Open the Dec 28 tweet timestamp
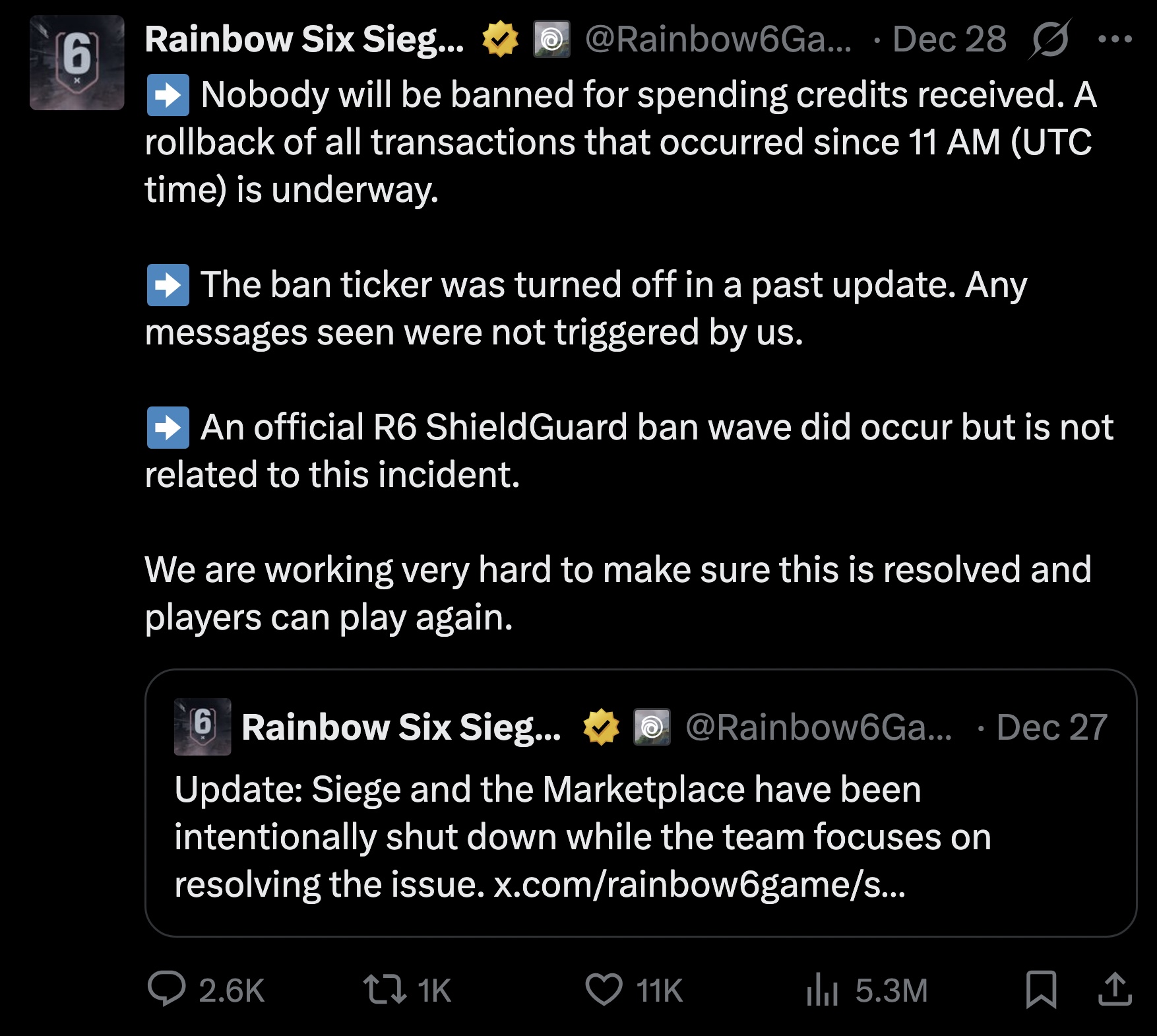This screenshot has width=1157, height=1036. click(x=949, y=40)
